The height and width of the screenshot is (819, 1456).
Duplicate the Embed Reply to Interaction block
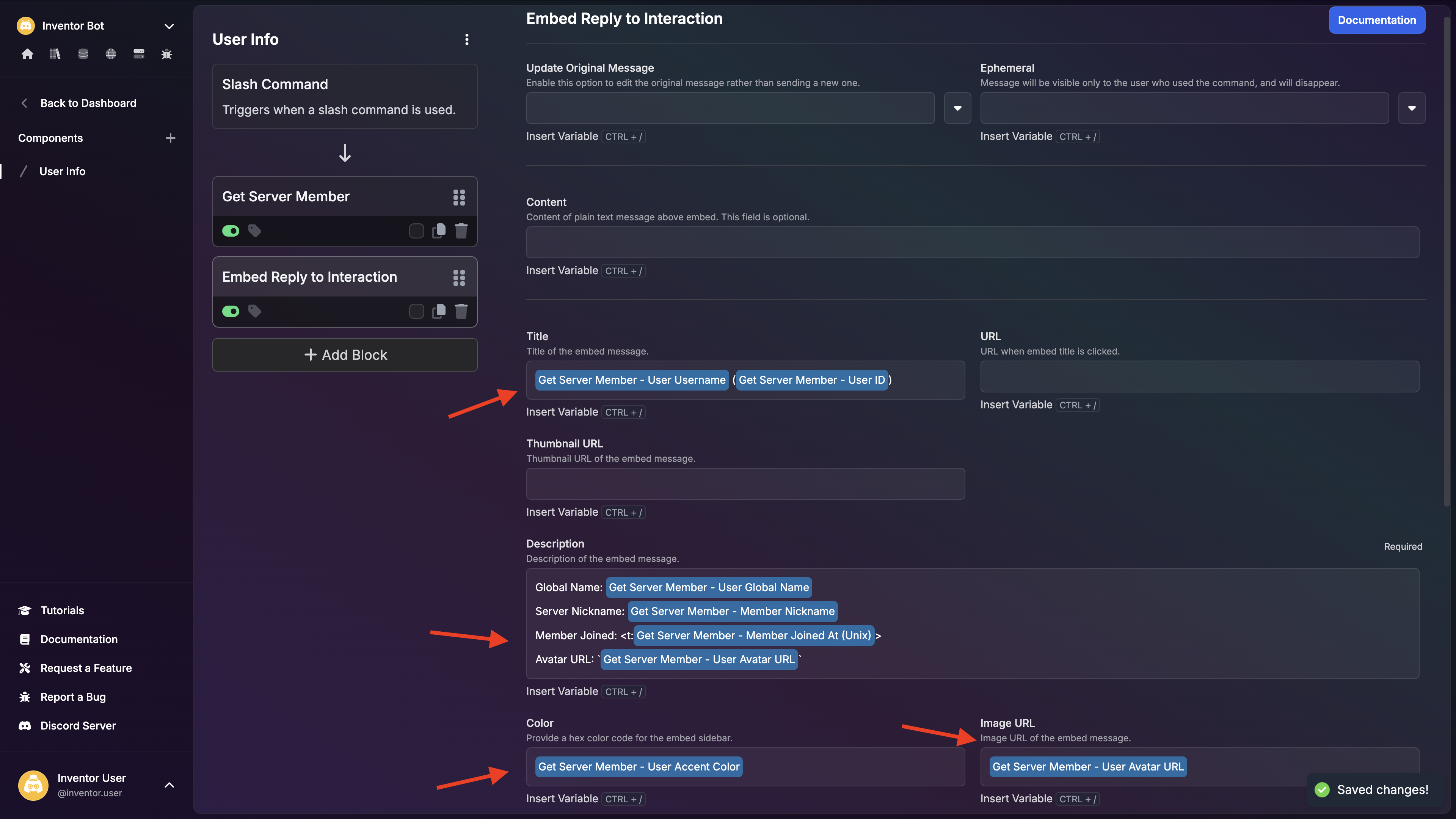tap(439, 311)
